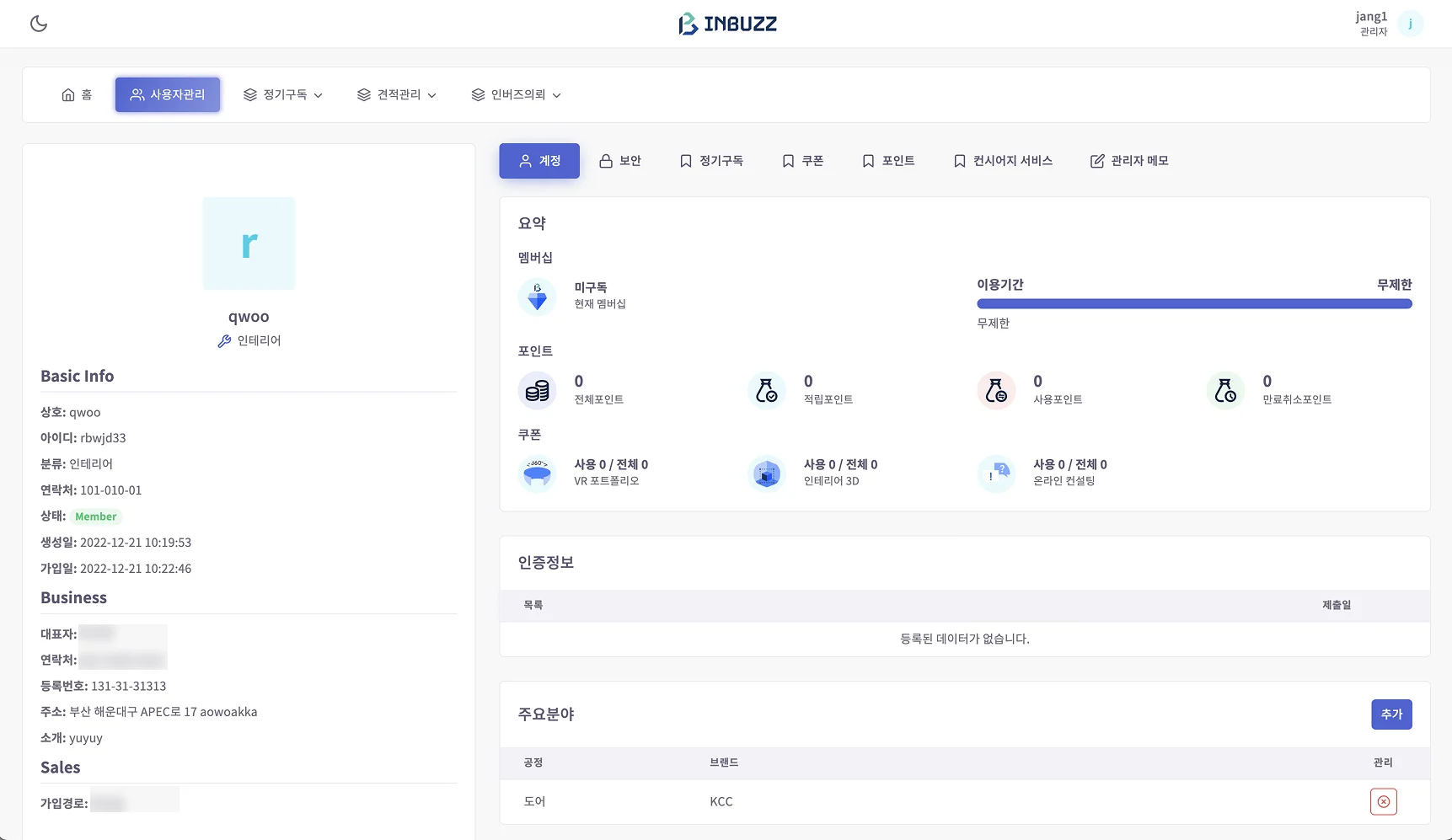
Task: Delete 도어 KCC row
Action: 1384,801
